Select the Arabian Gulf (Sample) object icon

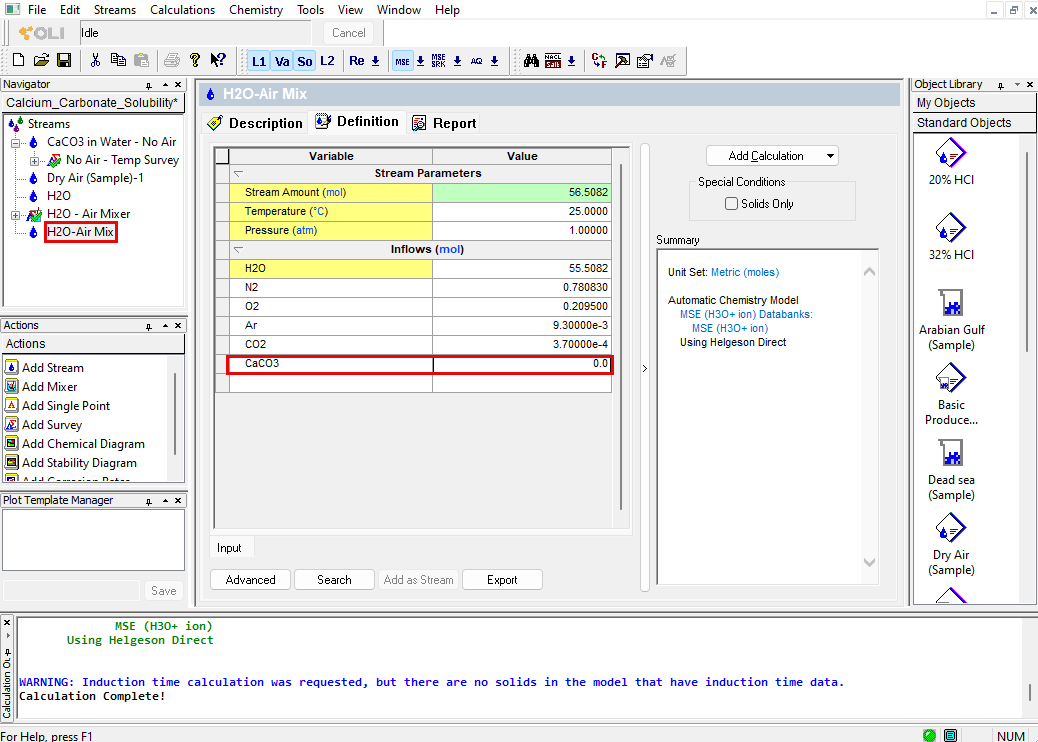[951, 303]
